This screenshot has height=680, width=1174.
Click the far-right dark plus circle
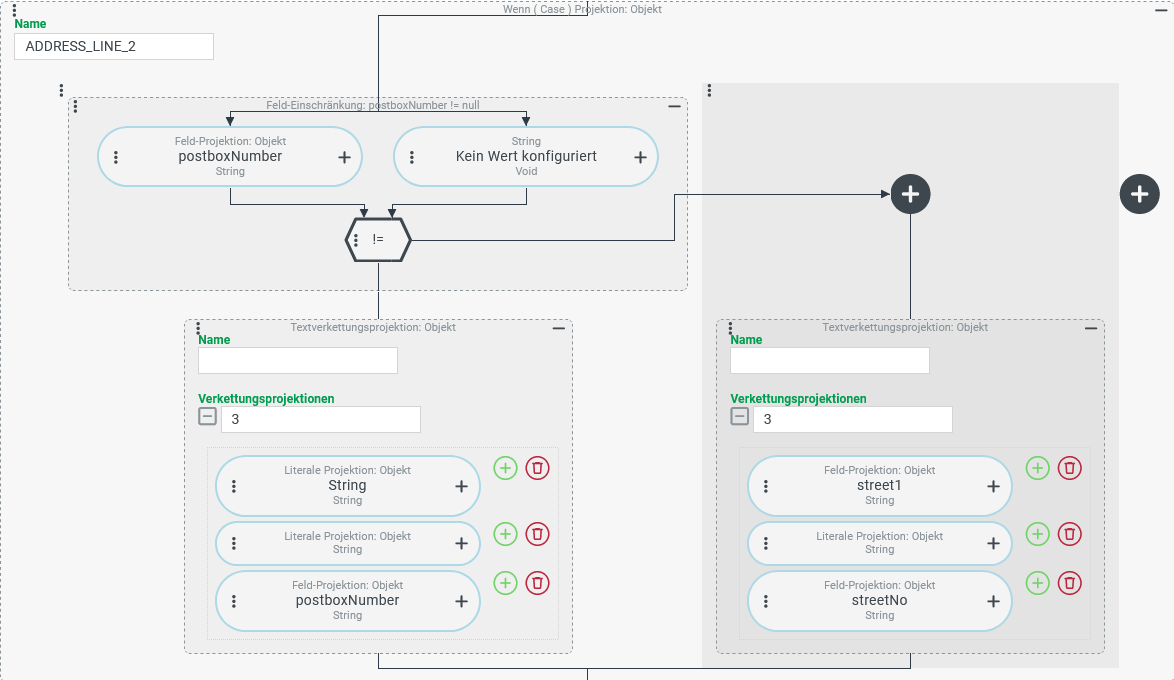1138,193
